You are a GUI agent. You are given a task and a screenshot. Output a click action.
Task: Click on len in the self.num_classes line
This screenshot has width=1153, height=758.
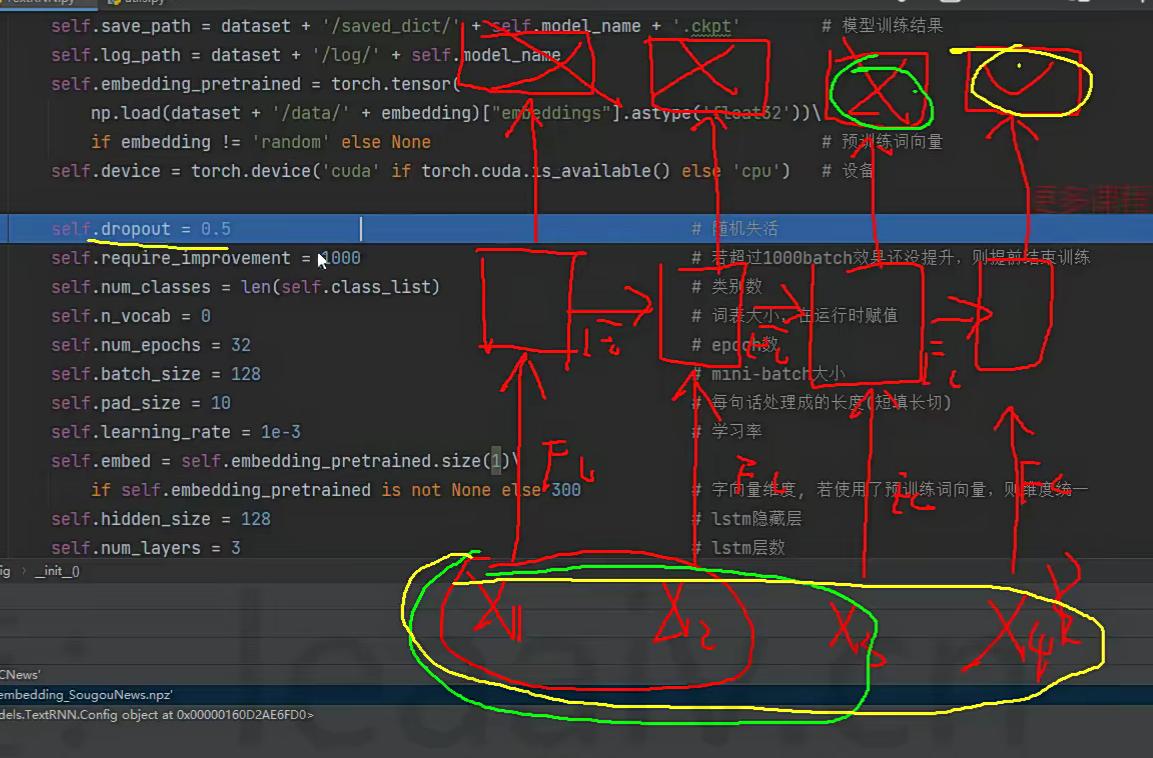(255, 287)
